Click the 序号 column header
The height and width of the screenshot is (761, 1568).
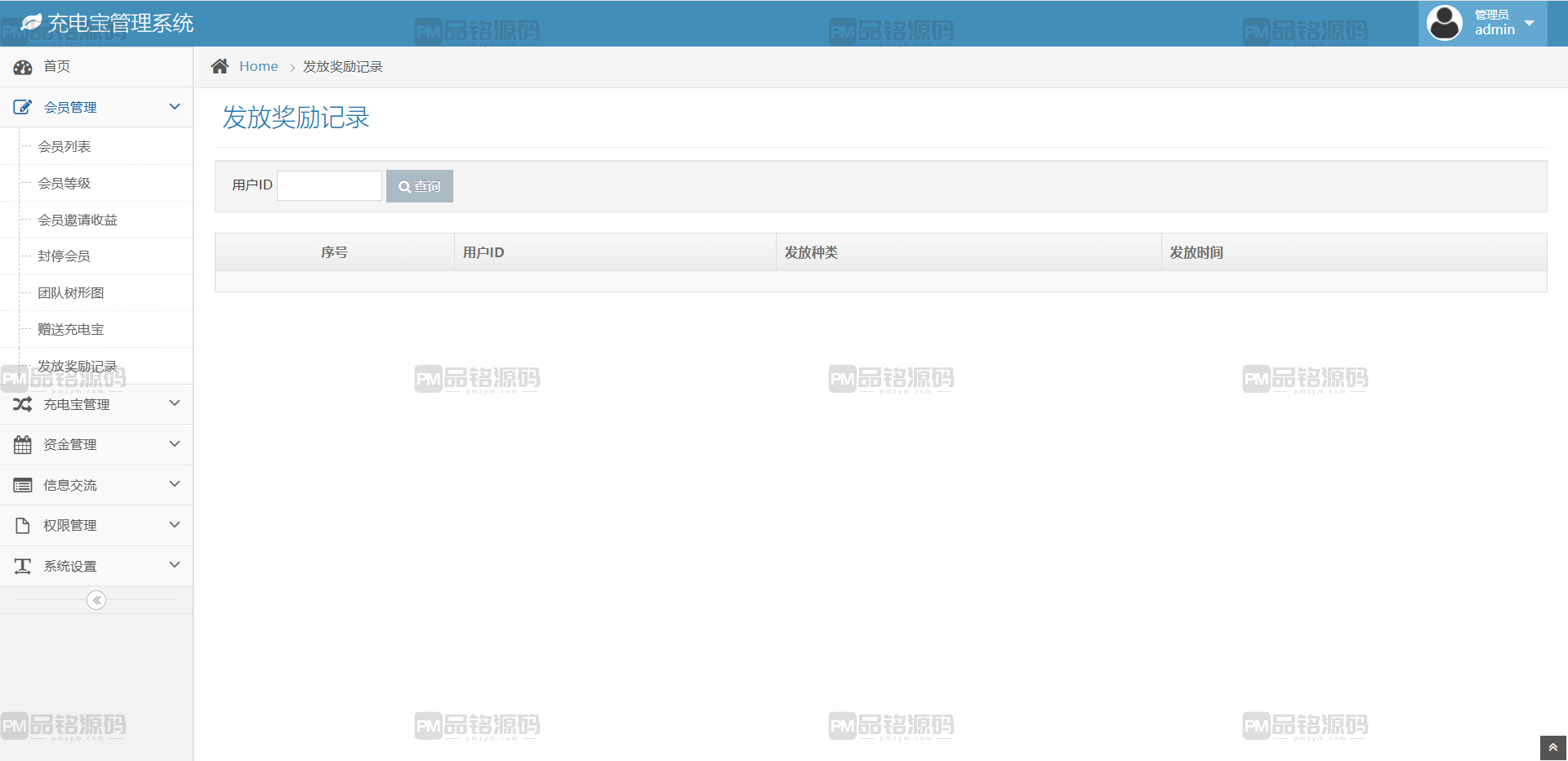[334, 252]
